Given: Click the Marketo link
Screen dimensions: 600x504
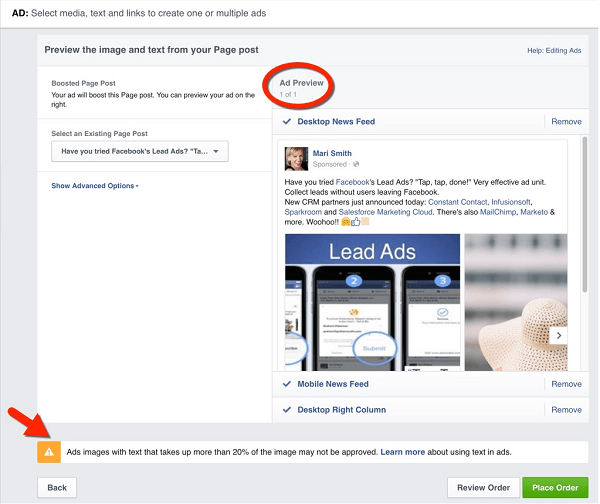Looking at the screenshot, I should pyautogui.click(x=534, y=212).
